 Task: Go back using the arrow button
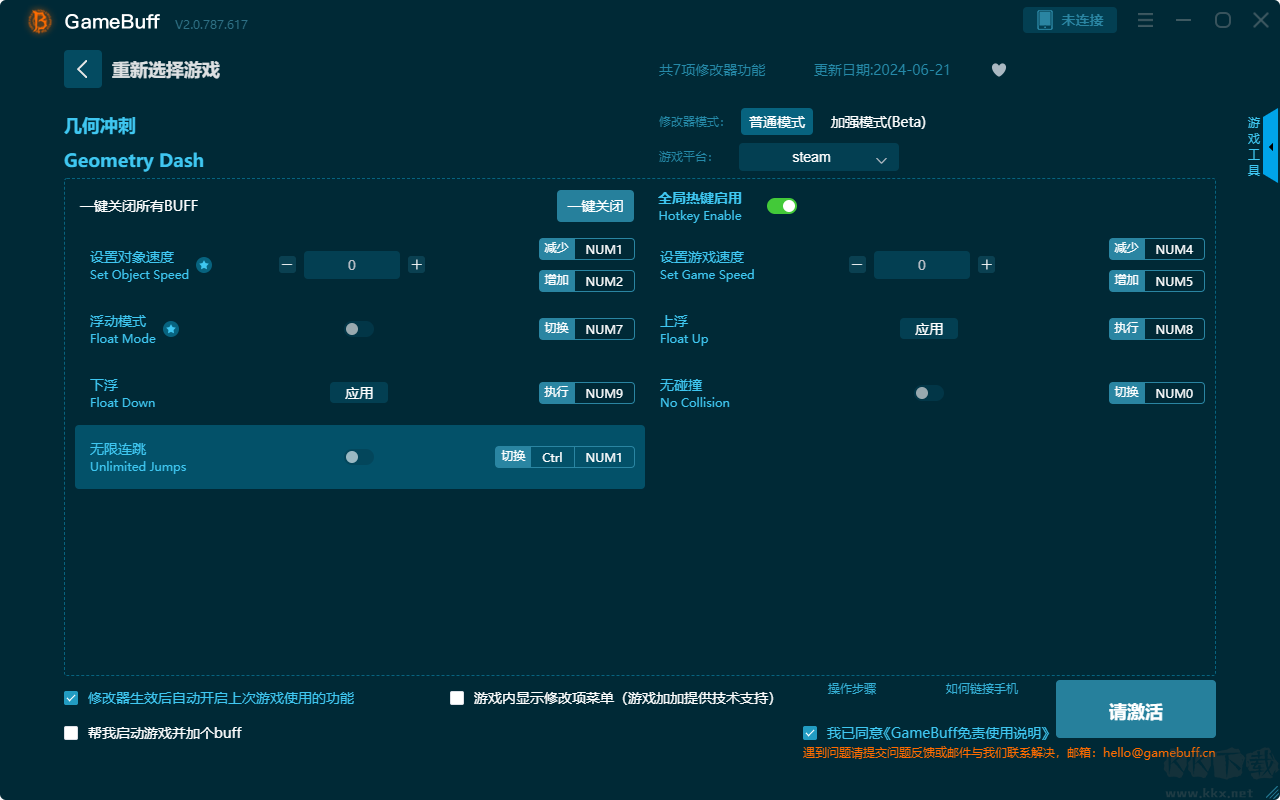pos(83,69)
